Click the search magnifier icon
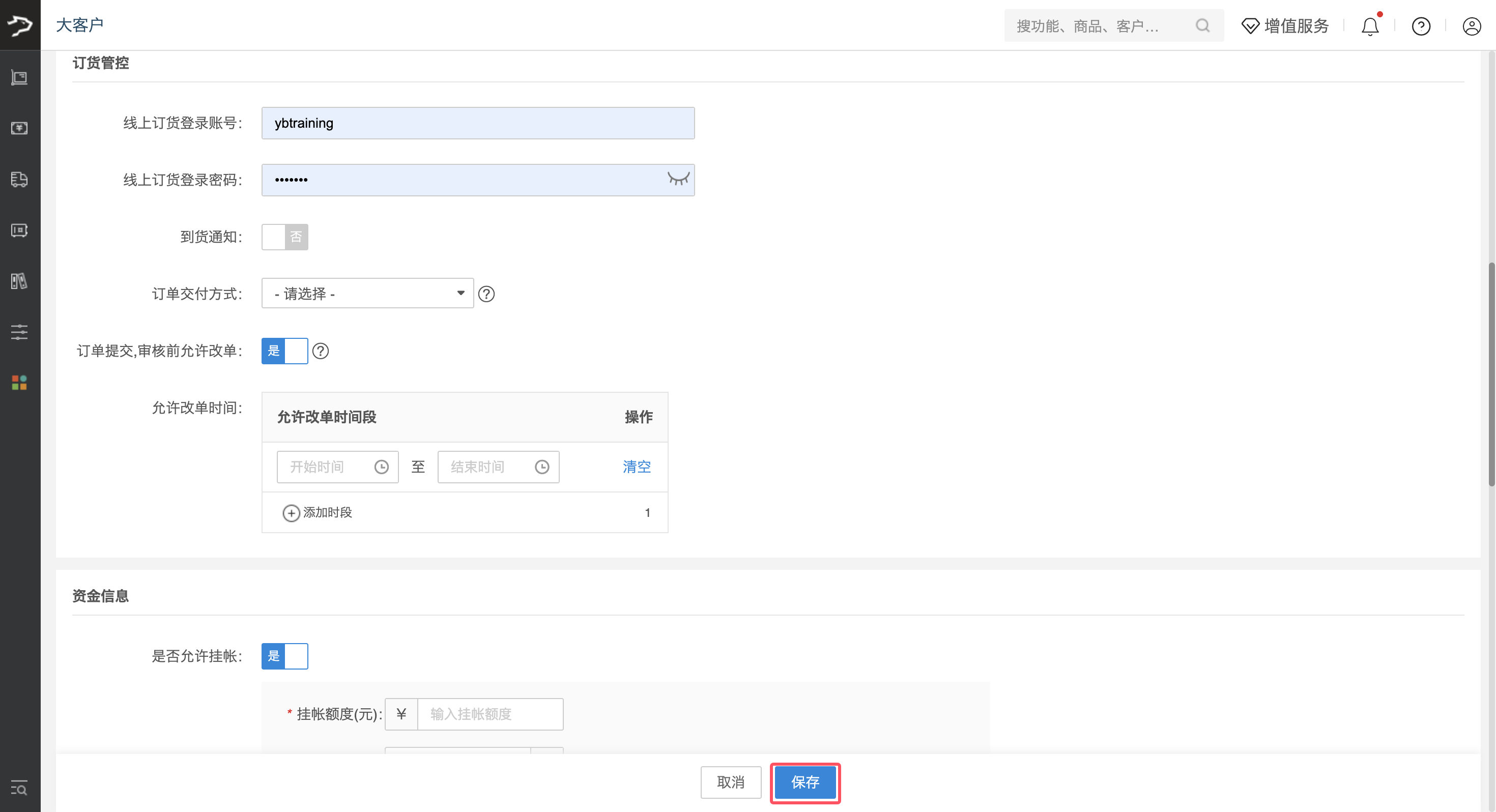The height and width of the screenshot is (812, 1496). (1202, 25)
